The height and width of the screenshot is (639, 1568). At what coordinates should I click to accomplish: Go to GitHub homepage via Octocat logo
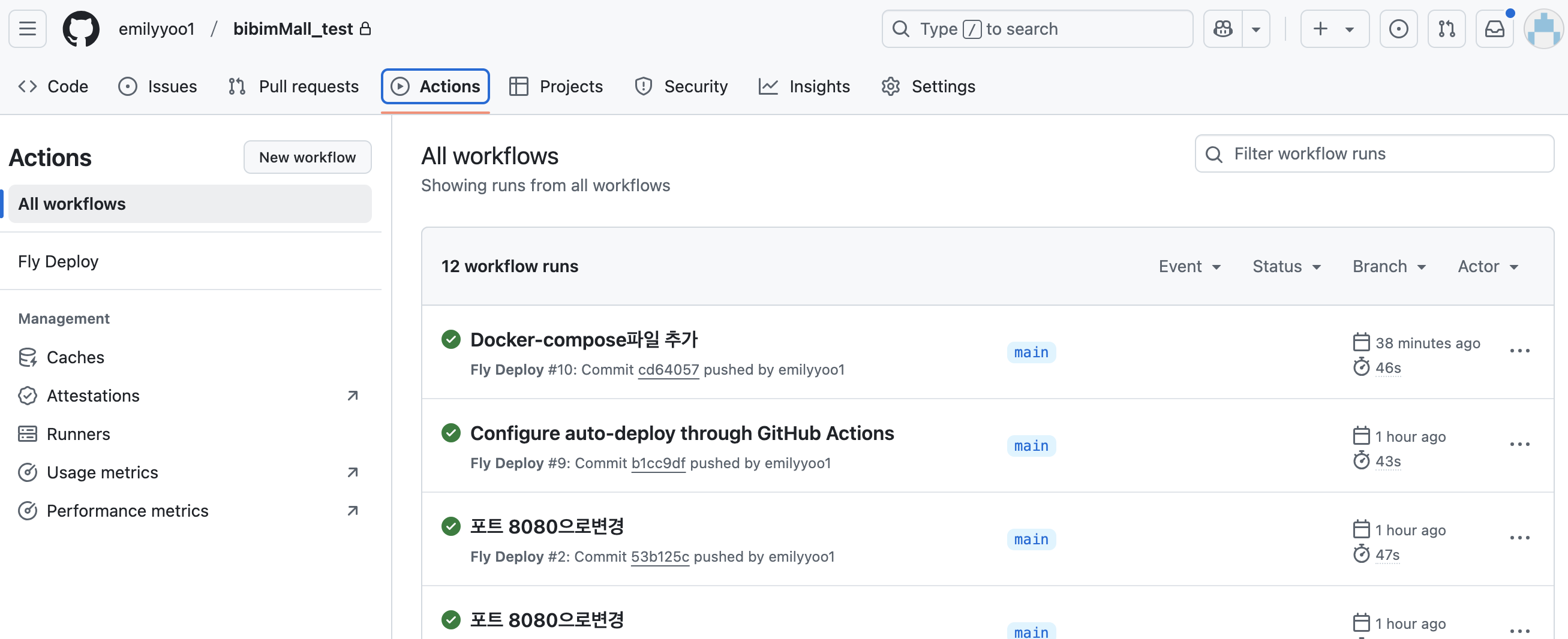(x=81, y=29)
